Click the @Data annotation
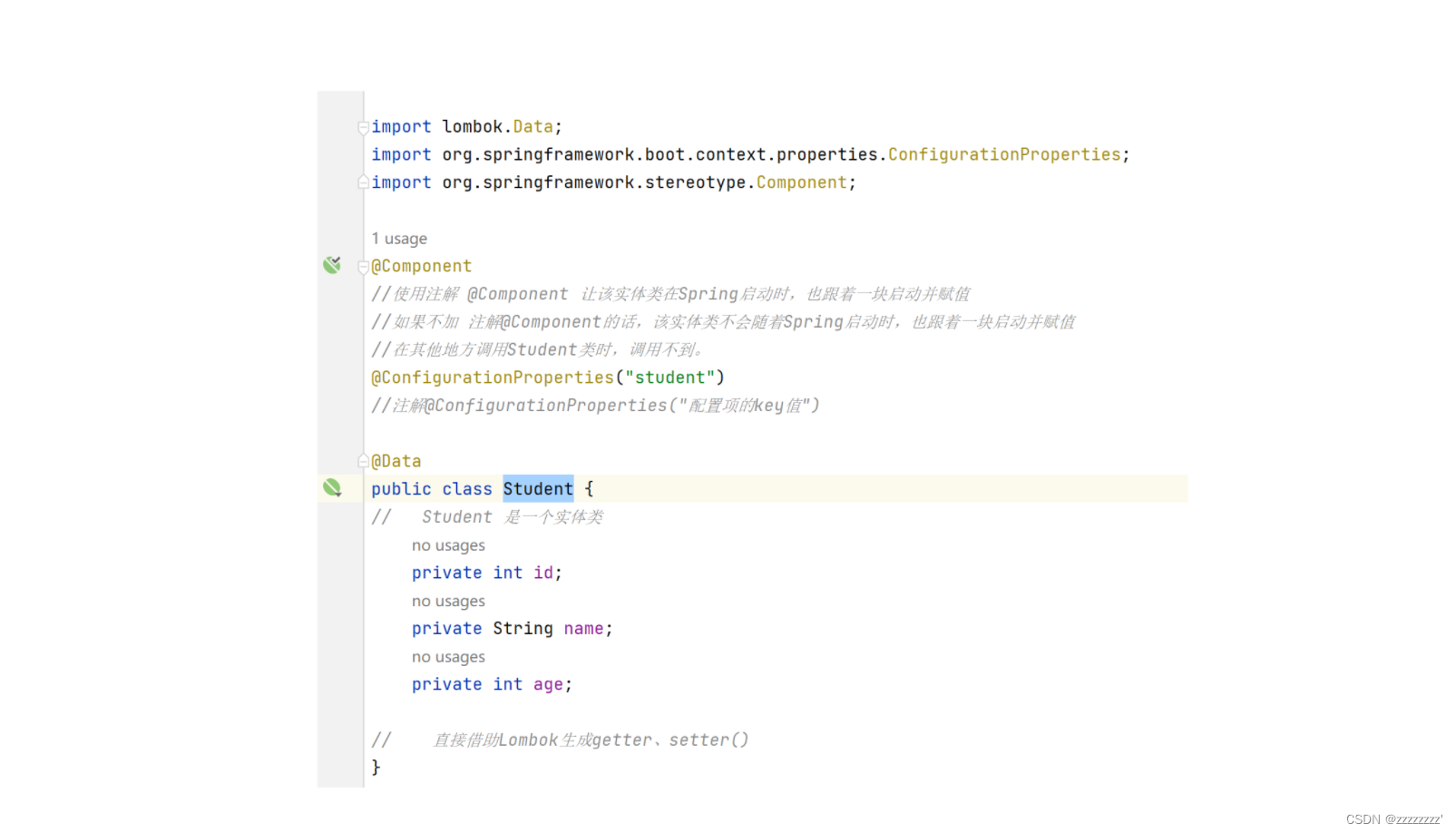This screenshot has width=1456, height=833. click(x=396, y=461)
